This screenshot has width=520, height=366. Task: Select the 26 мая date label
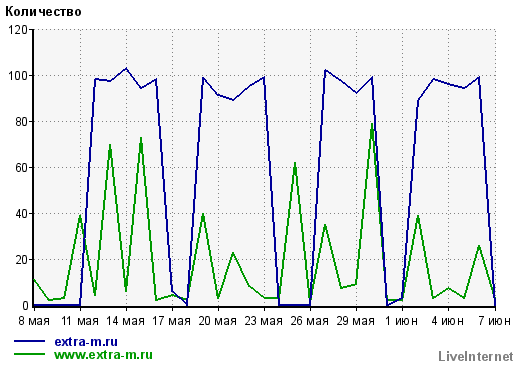pyautogui.click(x=310, y=321)
